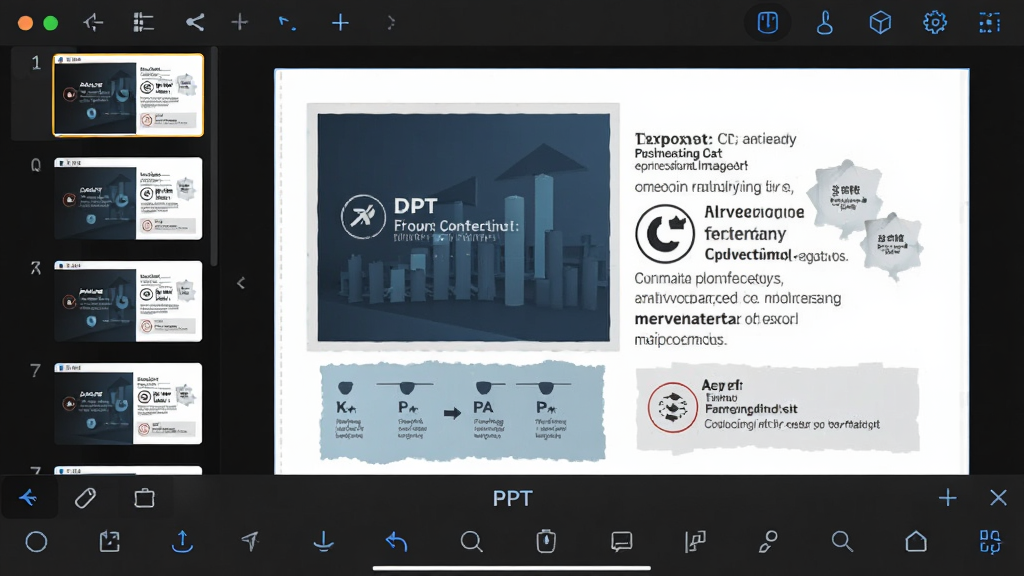The height and width of the screenshot is (576, 1024).
Task: Collapse the slide panel with the left chevron
Action: (241, 283)
